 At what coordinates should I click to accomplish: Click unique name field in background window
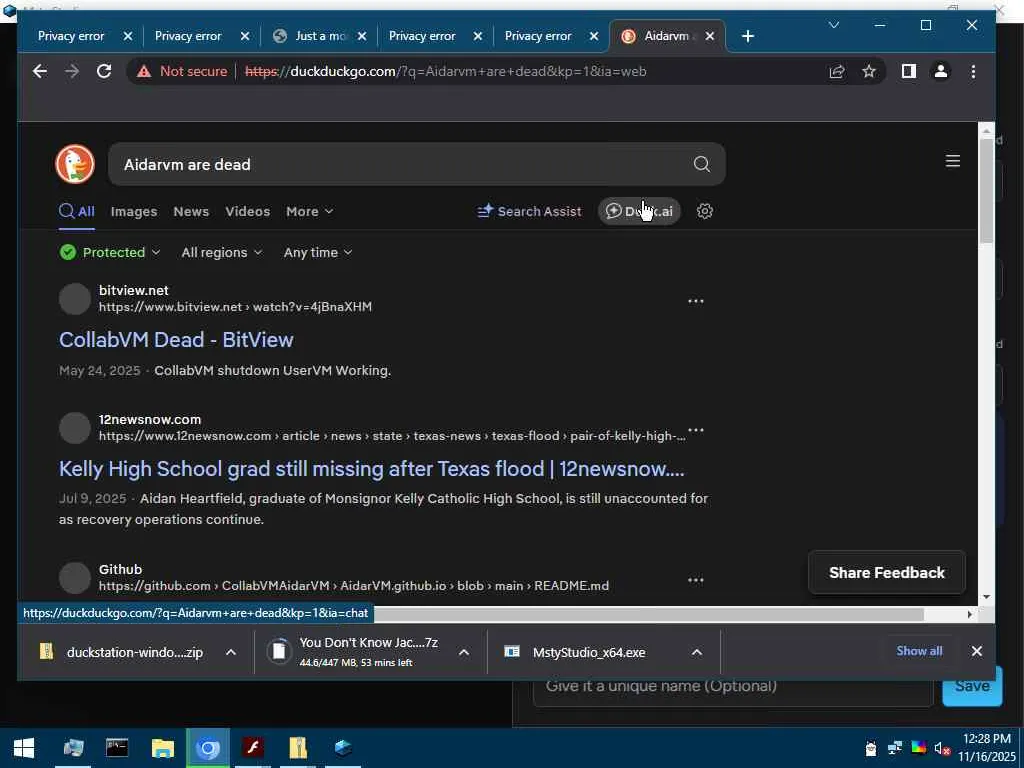tap(733, 689)
